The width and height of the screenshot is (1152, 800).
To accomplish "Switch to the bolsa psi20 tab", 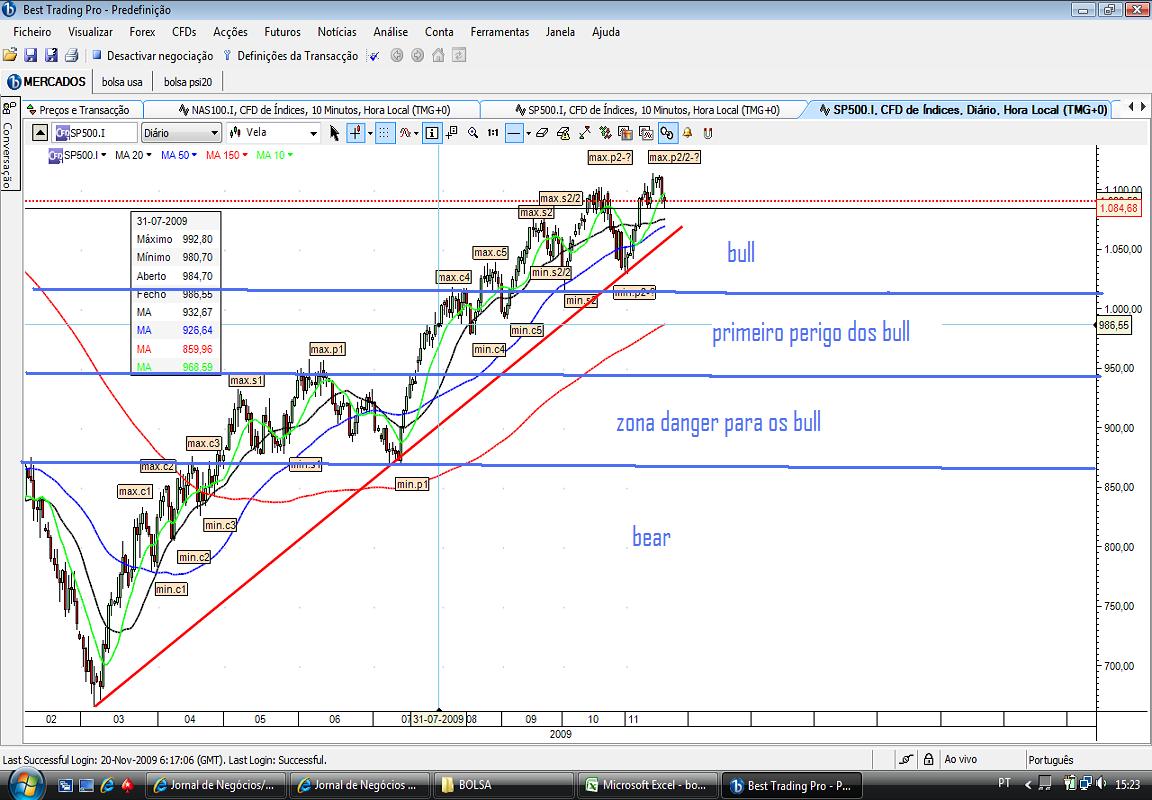I will [188, 82].
